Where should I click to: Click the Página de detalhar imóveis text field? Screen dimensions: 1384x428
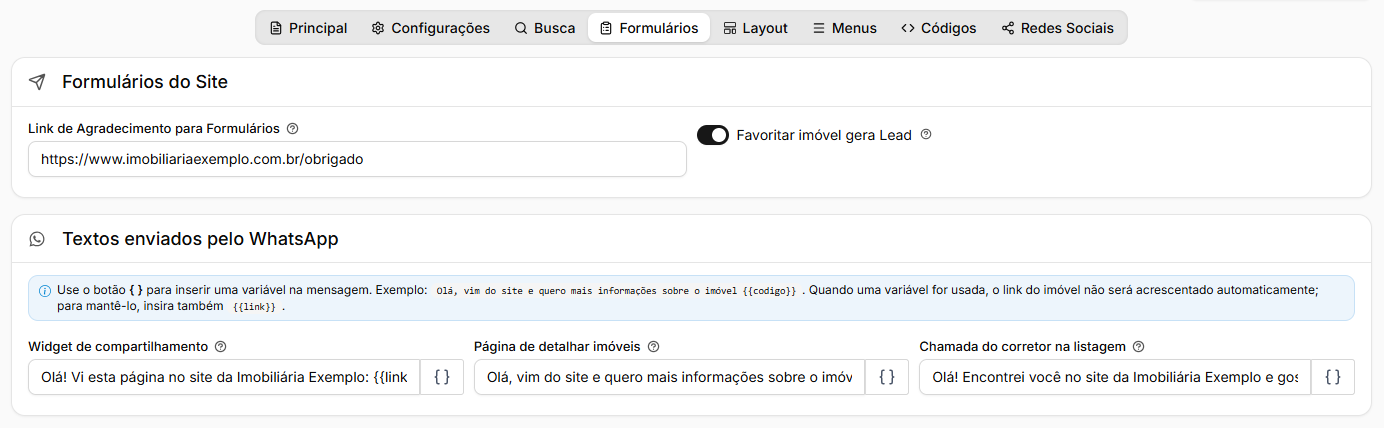point(670,377)
